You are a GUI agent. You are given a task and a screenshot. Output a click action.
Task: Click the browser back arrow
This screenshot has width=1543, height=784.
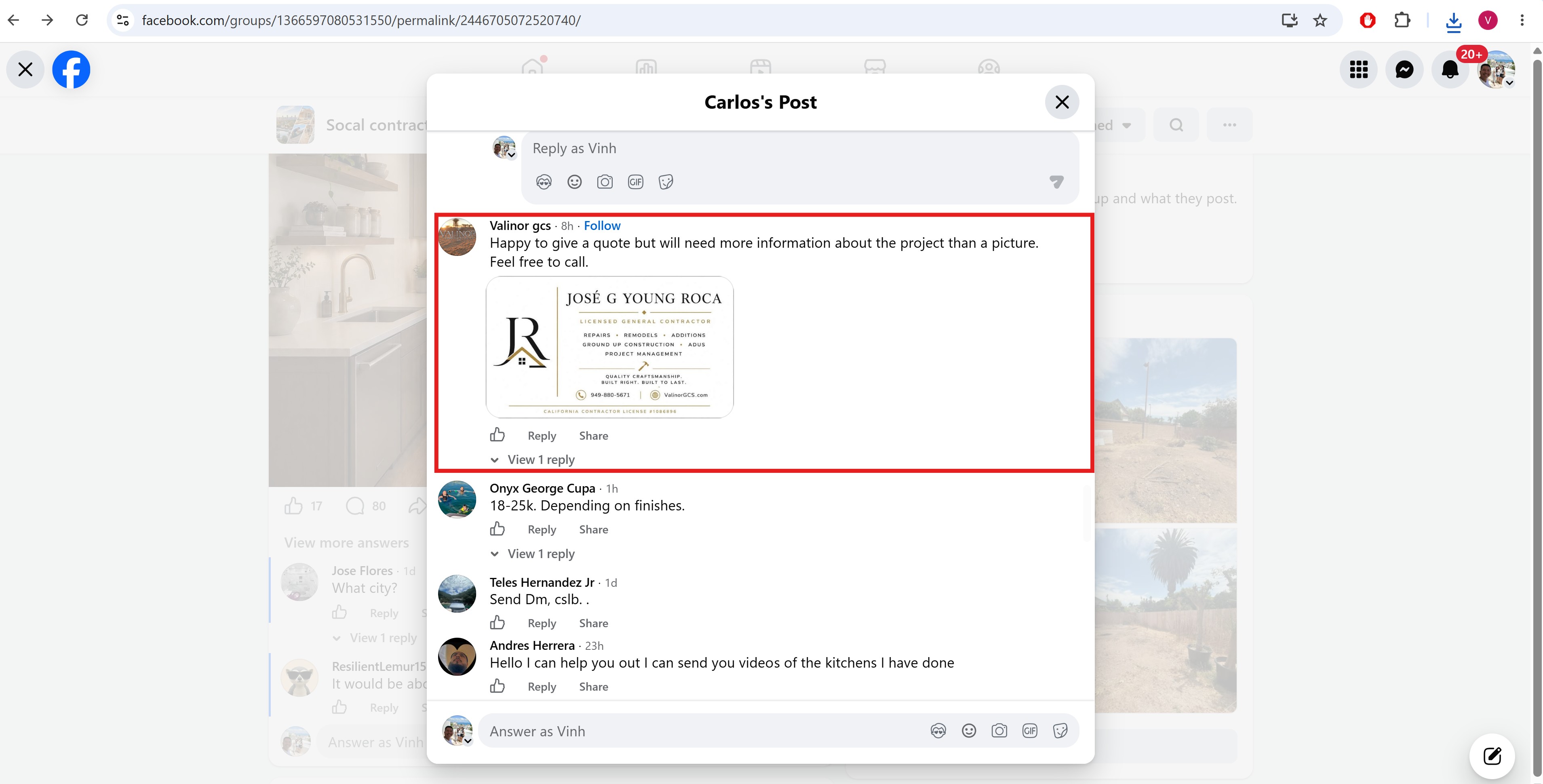(x=14, y=20)
